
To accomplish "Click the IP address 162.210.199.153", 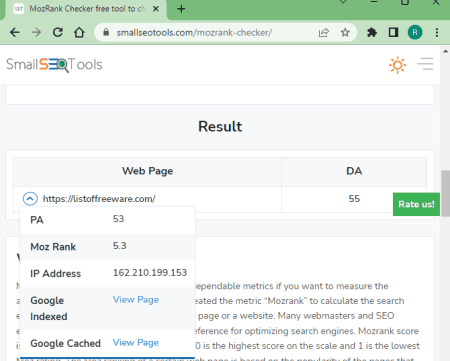I will (x=150, y=273).
